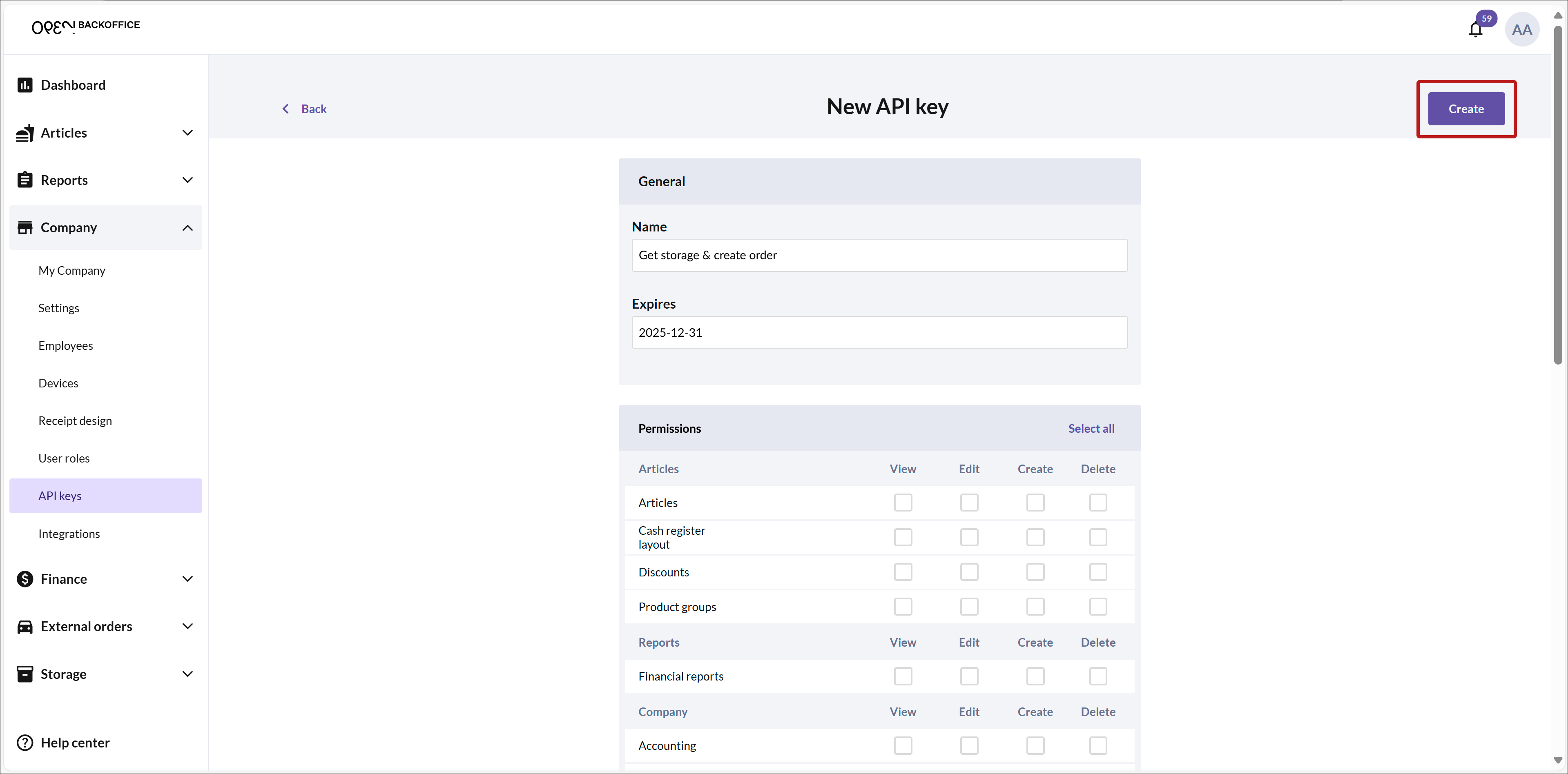Collapse the Company sidebar chevron
The image size is (1568, 774).
187,227
